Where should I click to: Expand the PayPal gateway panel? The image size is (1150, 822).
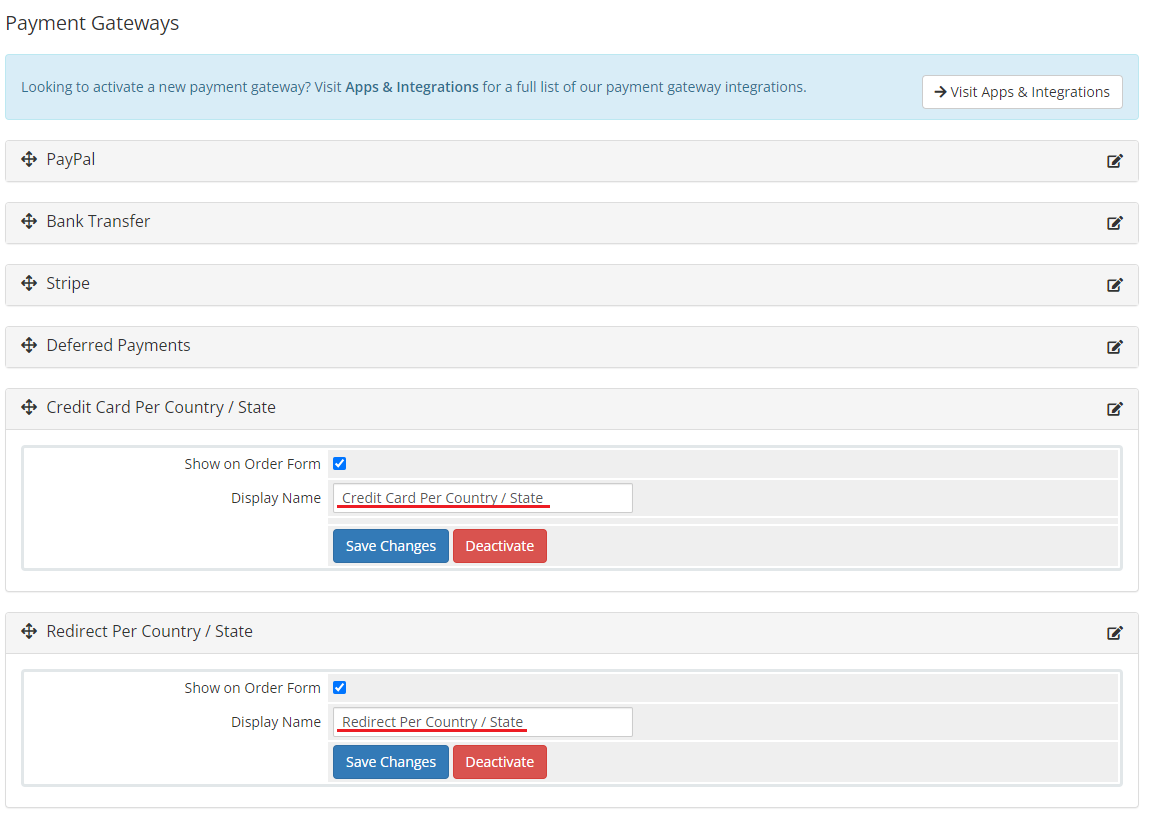pos(571,161)
